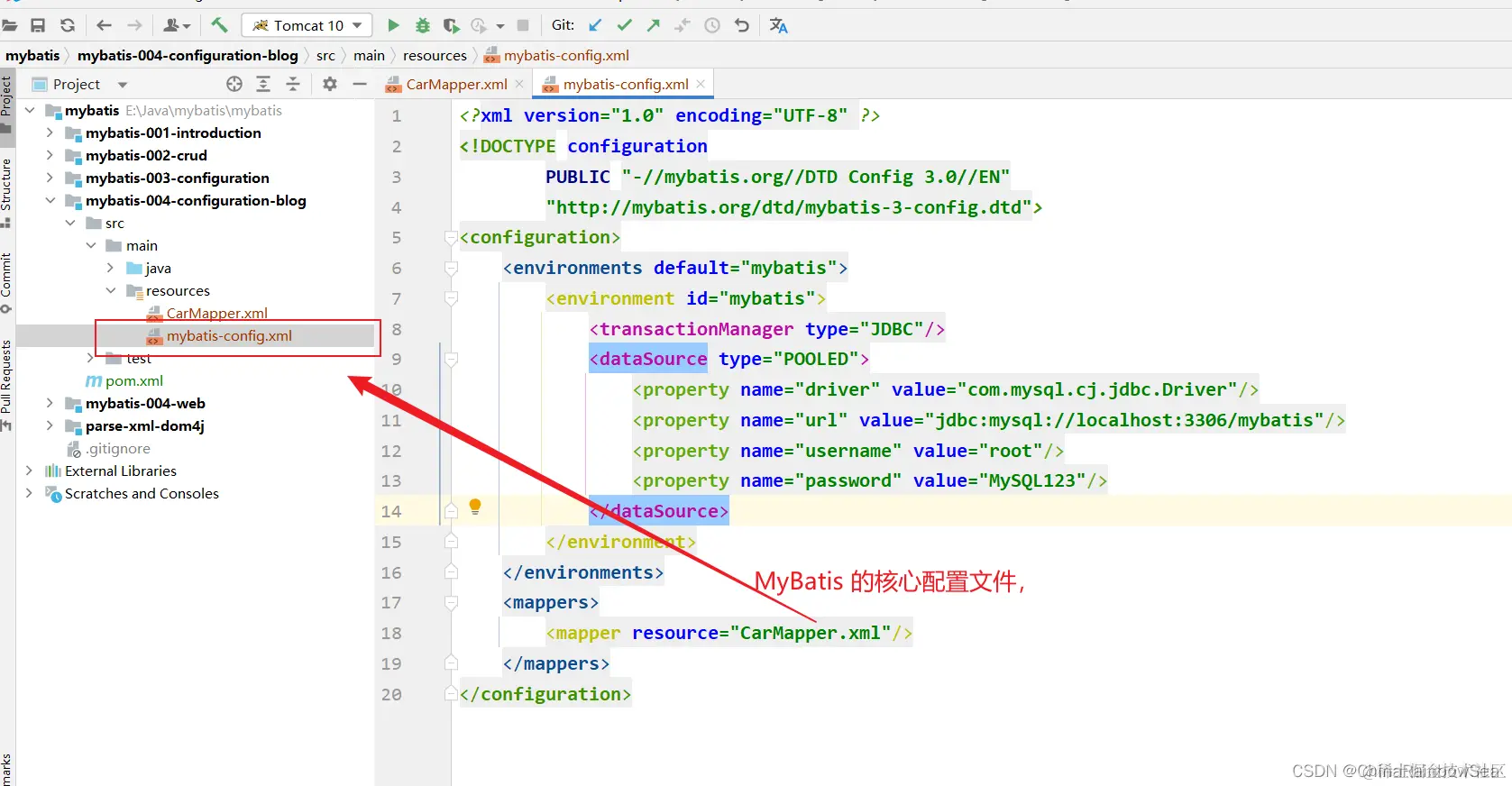Viewport: 1512px width, 786px height.
Task: Build project with the hammer icon
Action: pyautogui.click(x=219, y=25)
